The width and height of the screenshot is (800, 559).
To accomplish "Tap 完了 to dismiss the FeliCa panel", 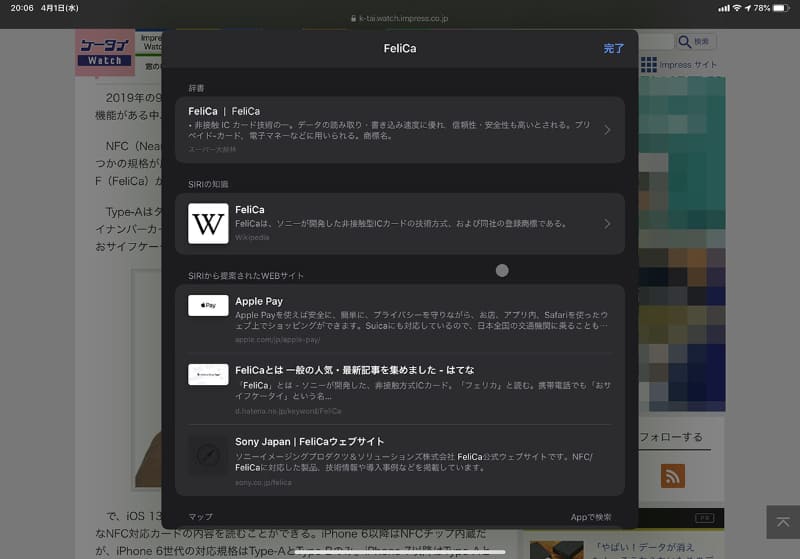I will coord(613,48).
